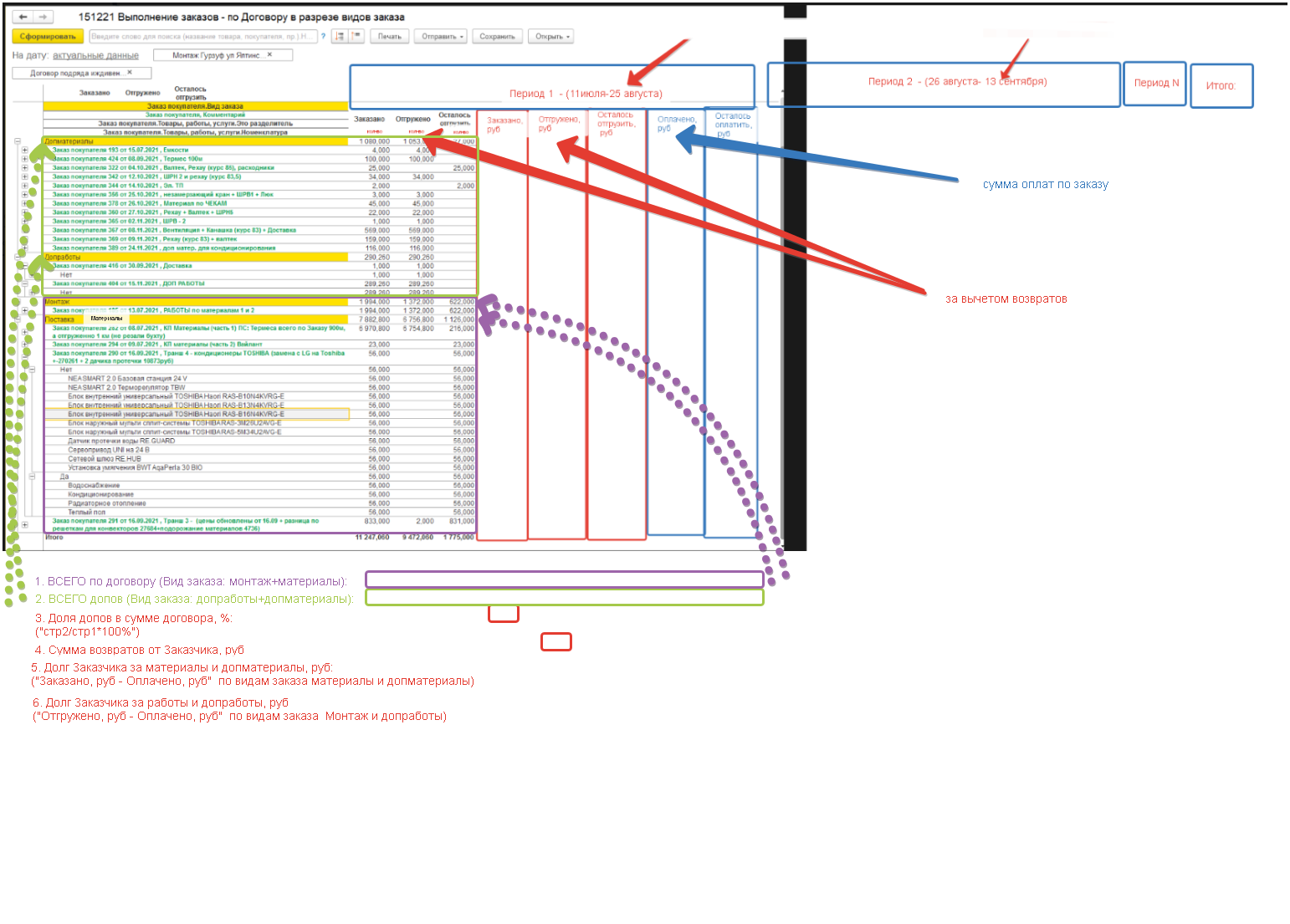
Task: Collapse the Да group containing Водоснабжение
Action: [33, 477]
